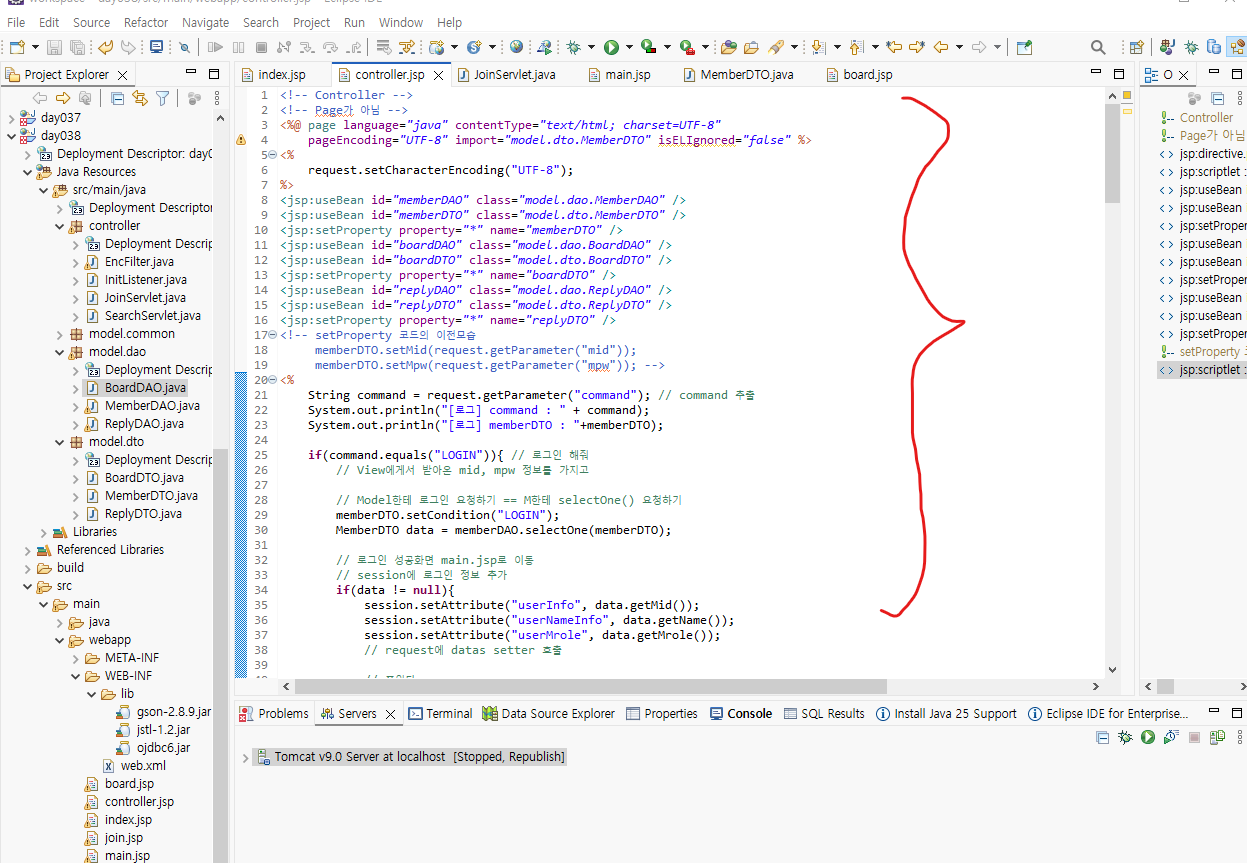Open Run button dropdown arrow
1247x863 pixels.
[630, 47]
